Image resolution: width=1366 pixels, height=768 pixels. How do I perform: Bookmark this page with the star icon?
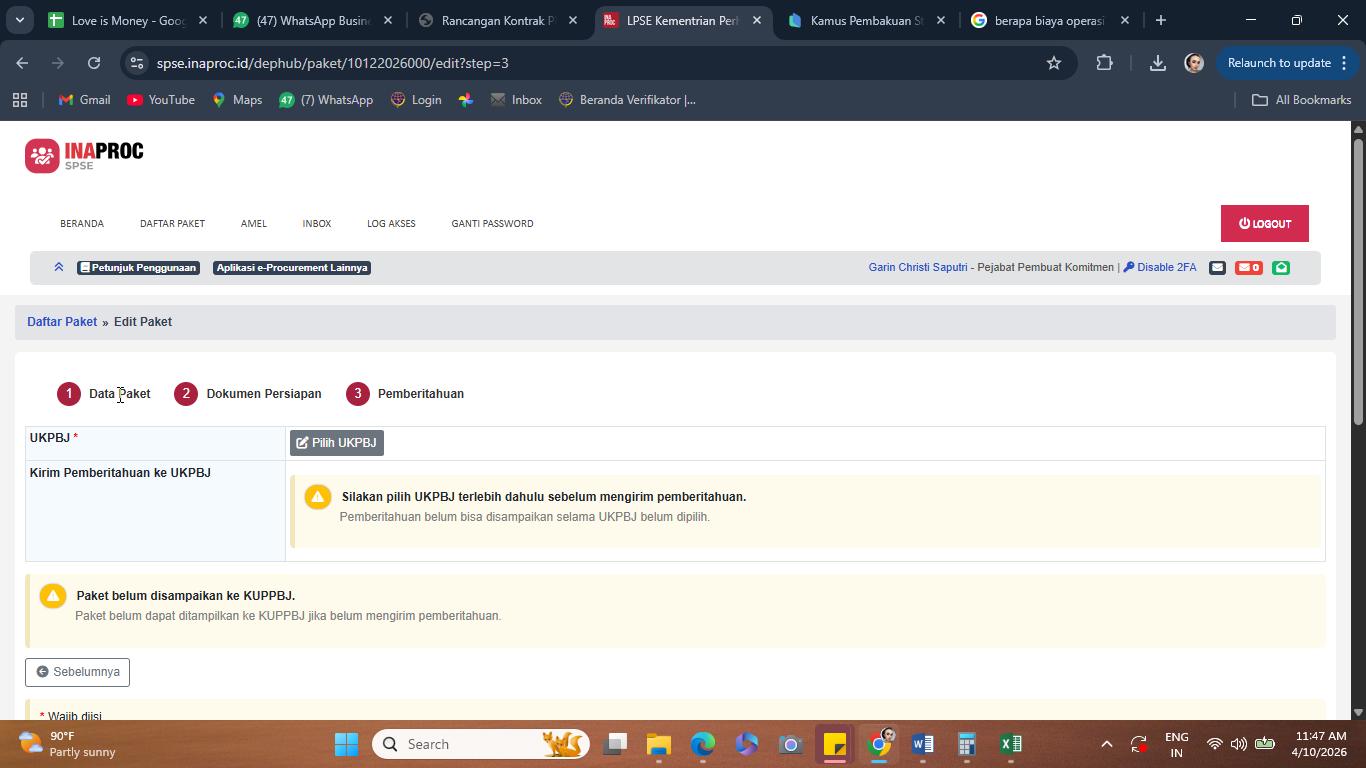click(x=1054, y=63)
